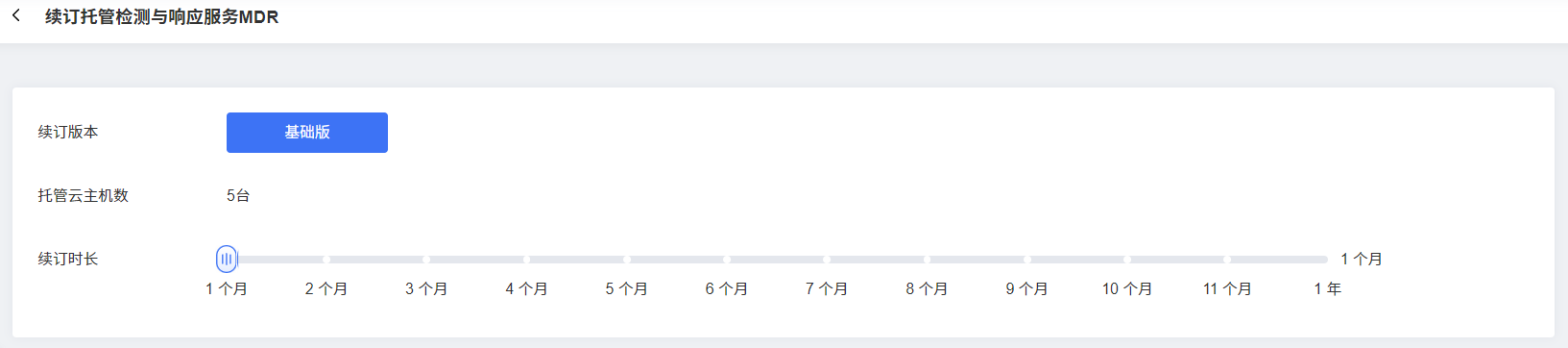Screen dimensions: 1568x348
Task: Click the 1 年 label under slider
Action: point(1328,288)
